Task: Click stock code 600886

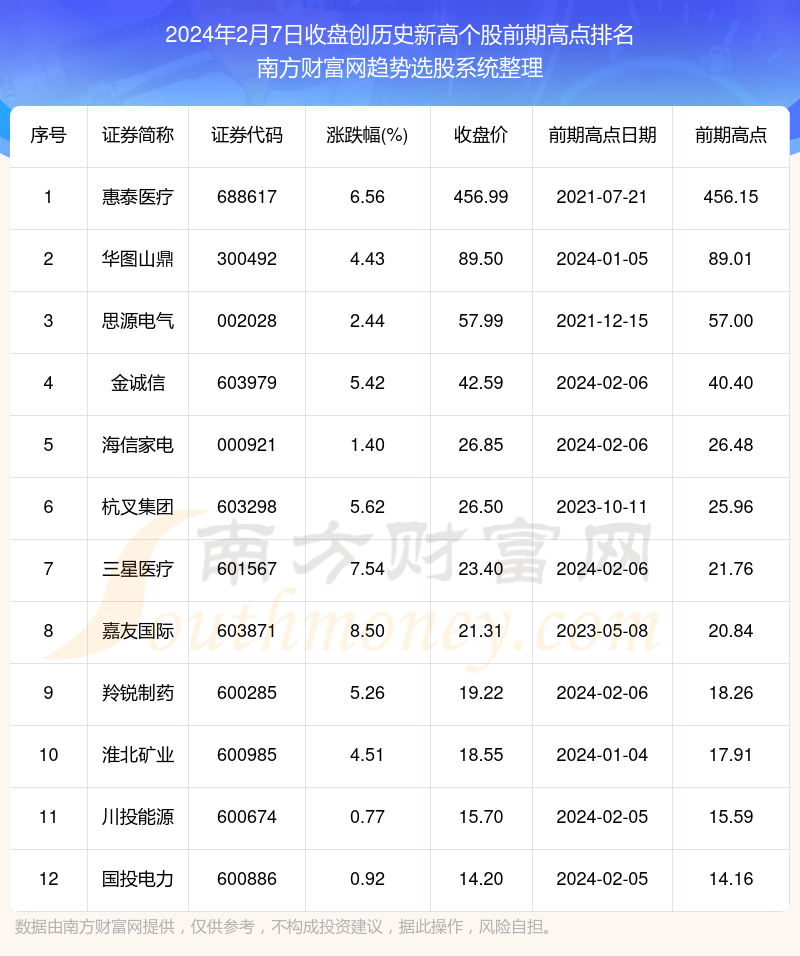Action: tap(247, 879)
